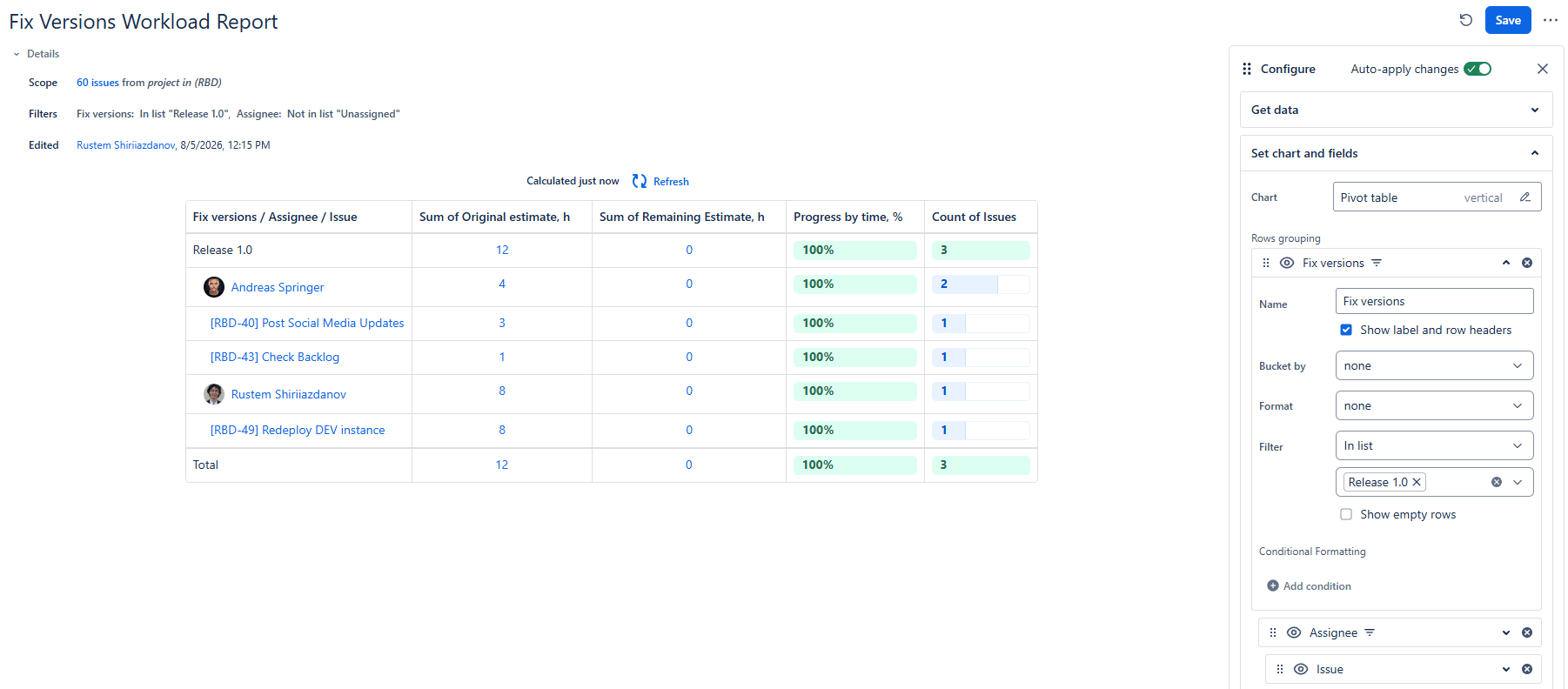Clear the filter values with circle-x icon
This screenshot has height=689, width=1568.
(1497, 482)
